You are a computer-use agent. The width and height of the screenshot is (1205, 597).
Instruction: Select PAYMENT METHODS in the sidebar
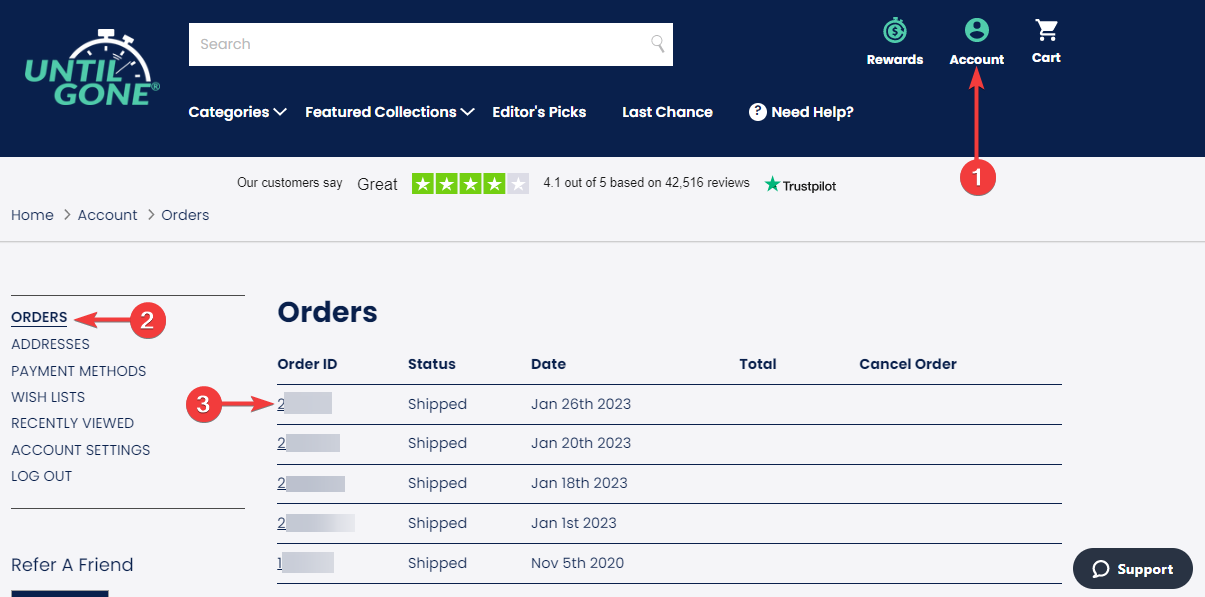(x=78, y=371)
